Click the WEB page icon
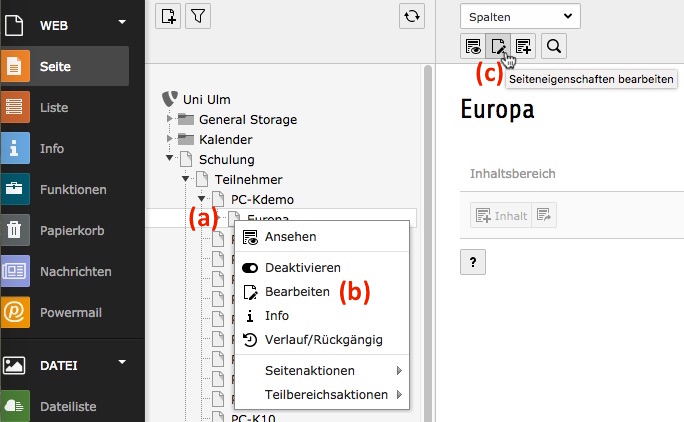The image size is (684, 422). tap(14, 25)
